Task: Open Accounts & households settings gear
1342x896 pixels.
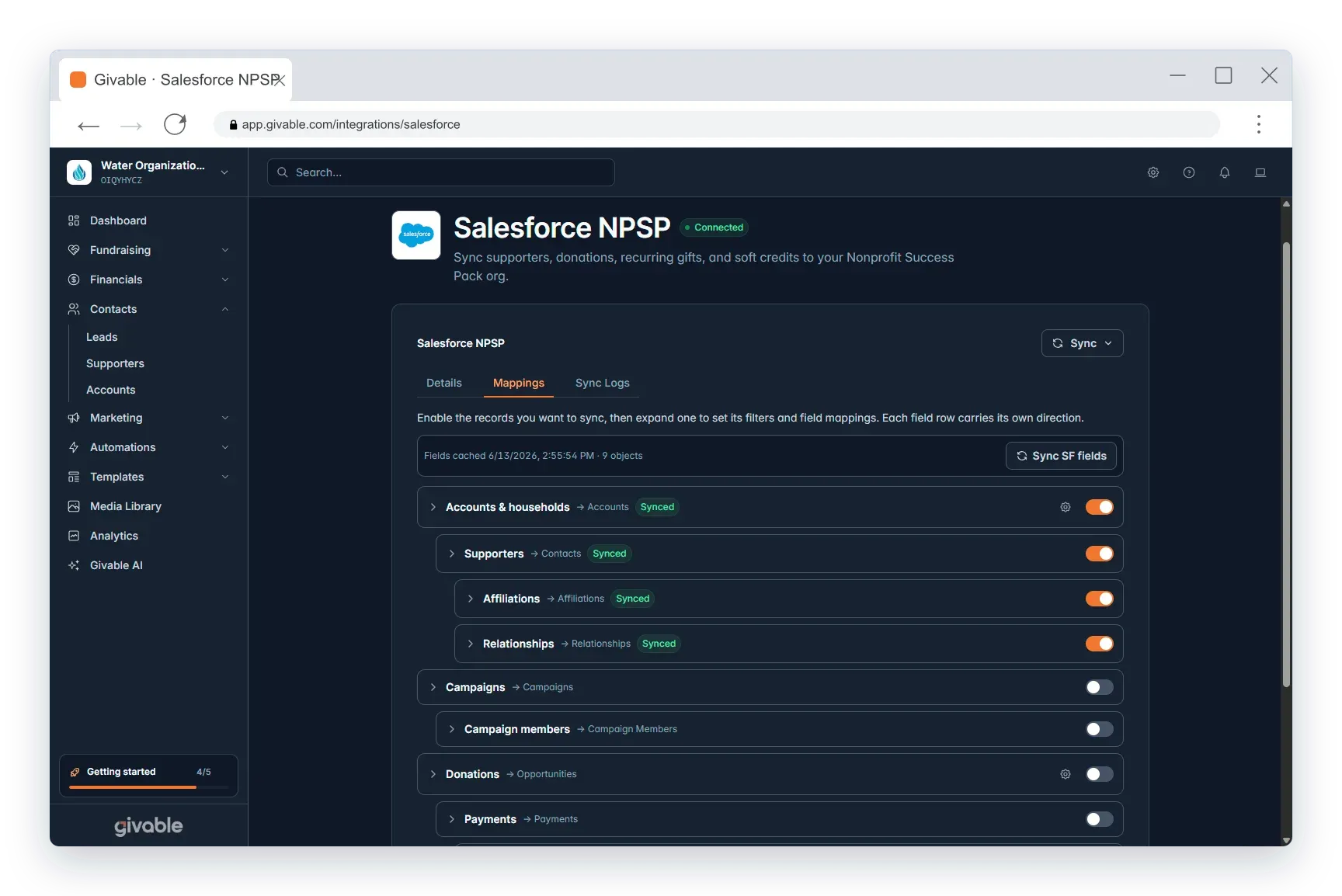Action: coord(1066,507)
